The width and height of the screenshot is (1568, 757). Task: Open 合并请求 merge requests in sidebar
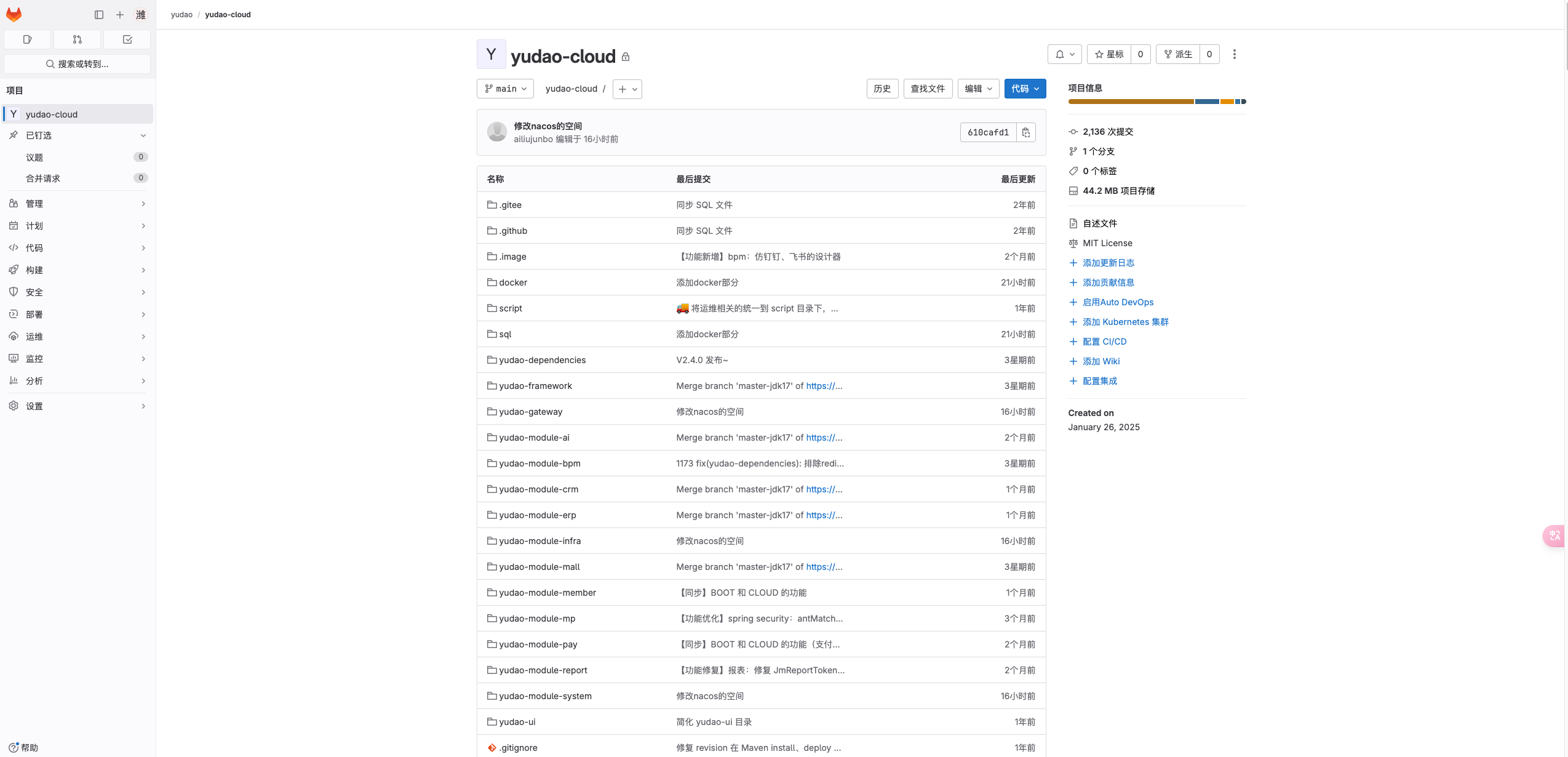78,178
